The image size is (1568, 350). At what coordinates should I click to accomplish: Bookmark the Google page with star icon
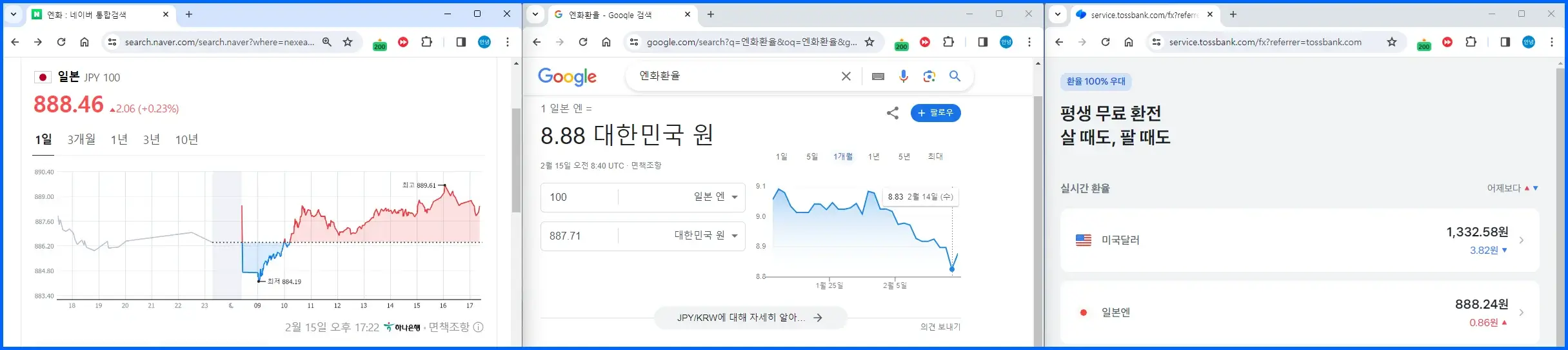point(869,42)
